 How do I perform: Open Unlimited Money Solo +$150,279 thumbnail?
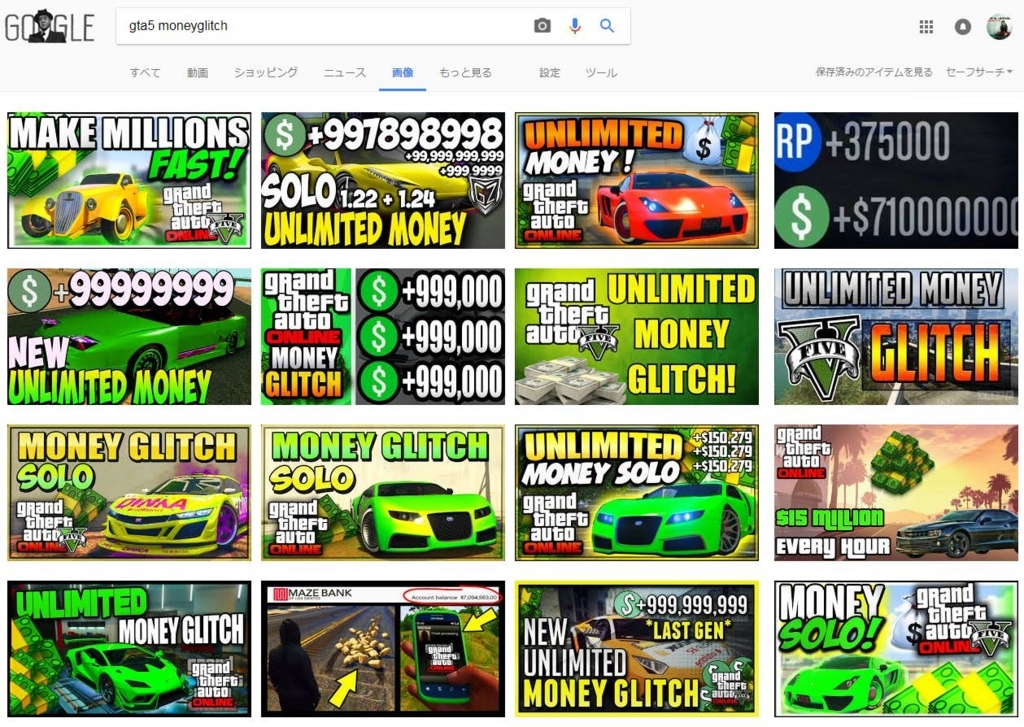click(637, 493)
